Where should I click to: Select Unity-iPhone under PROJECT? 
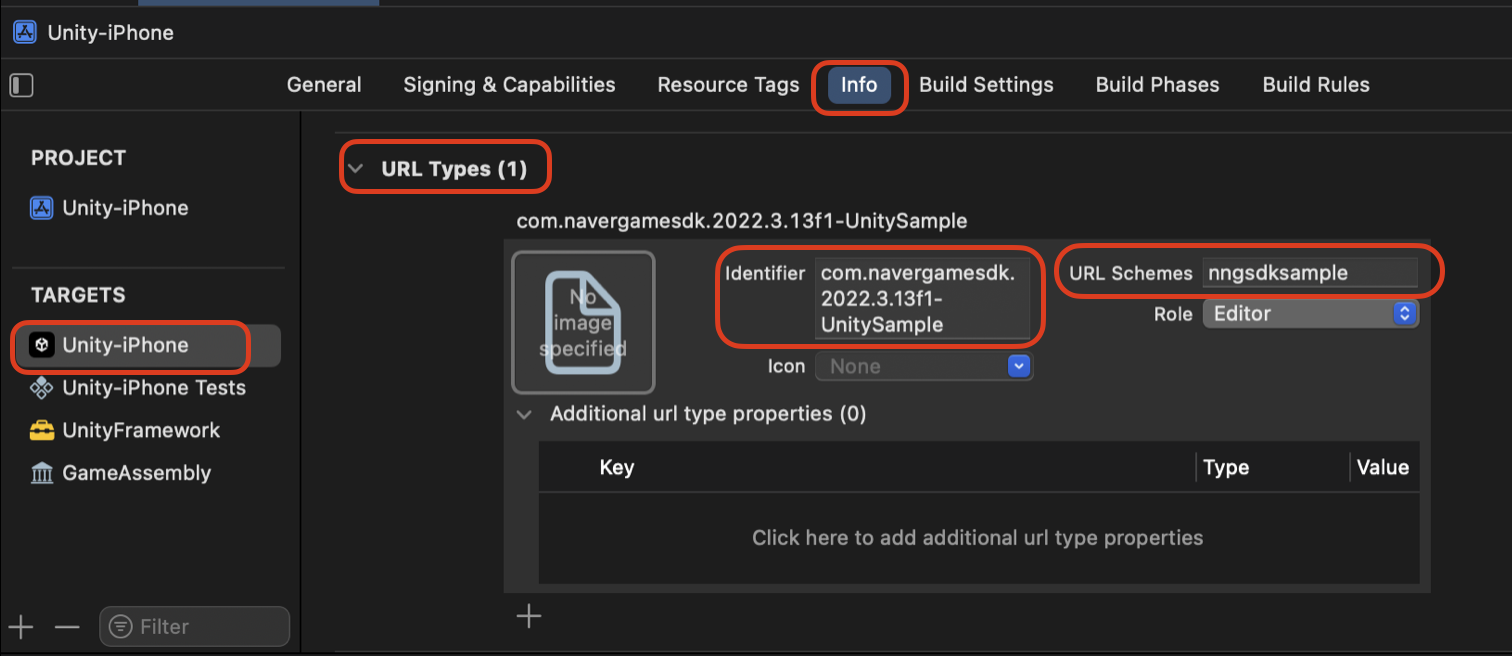click(x=125, y=208)
